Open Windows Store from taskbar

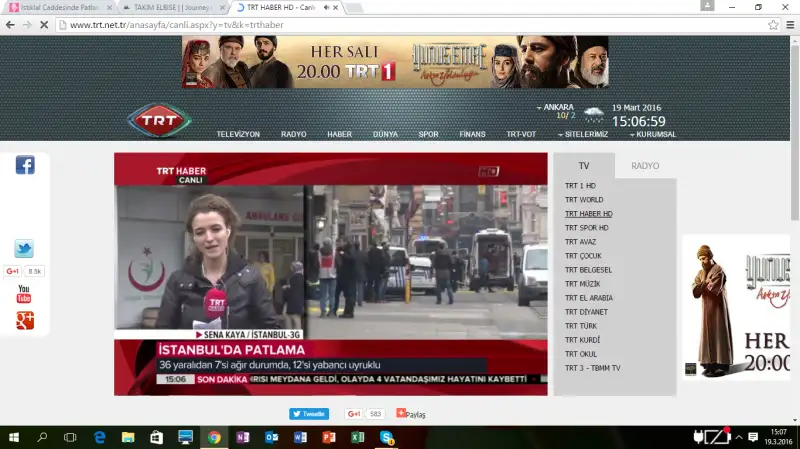(156, 437)
